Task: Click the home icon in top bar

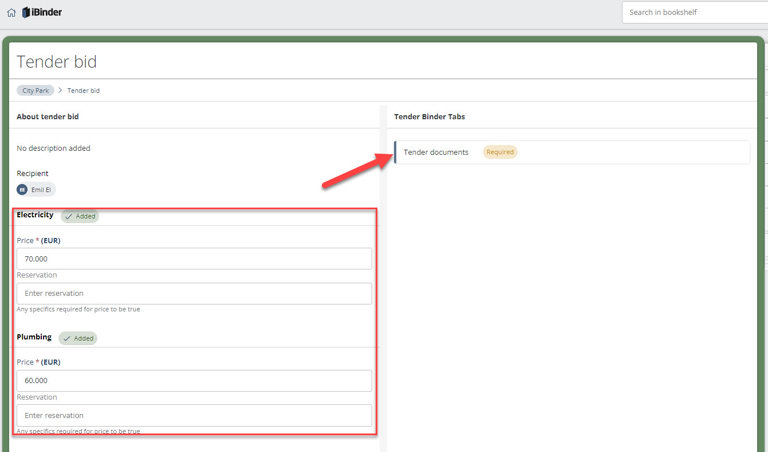Action: [x=11, y=13]
